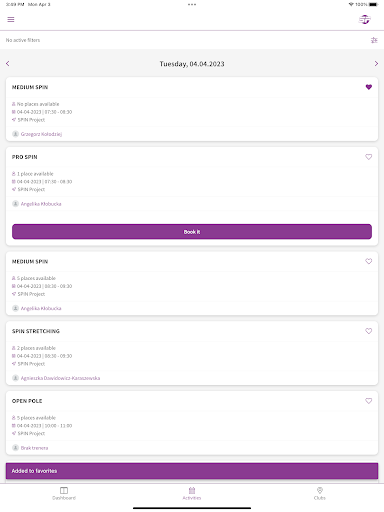
Task: Open the Spin Stretching class card
Action: coord(192,353)
